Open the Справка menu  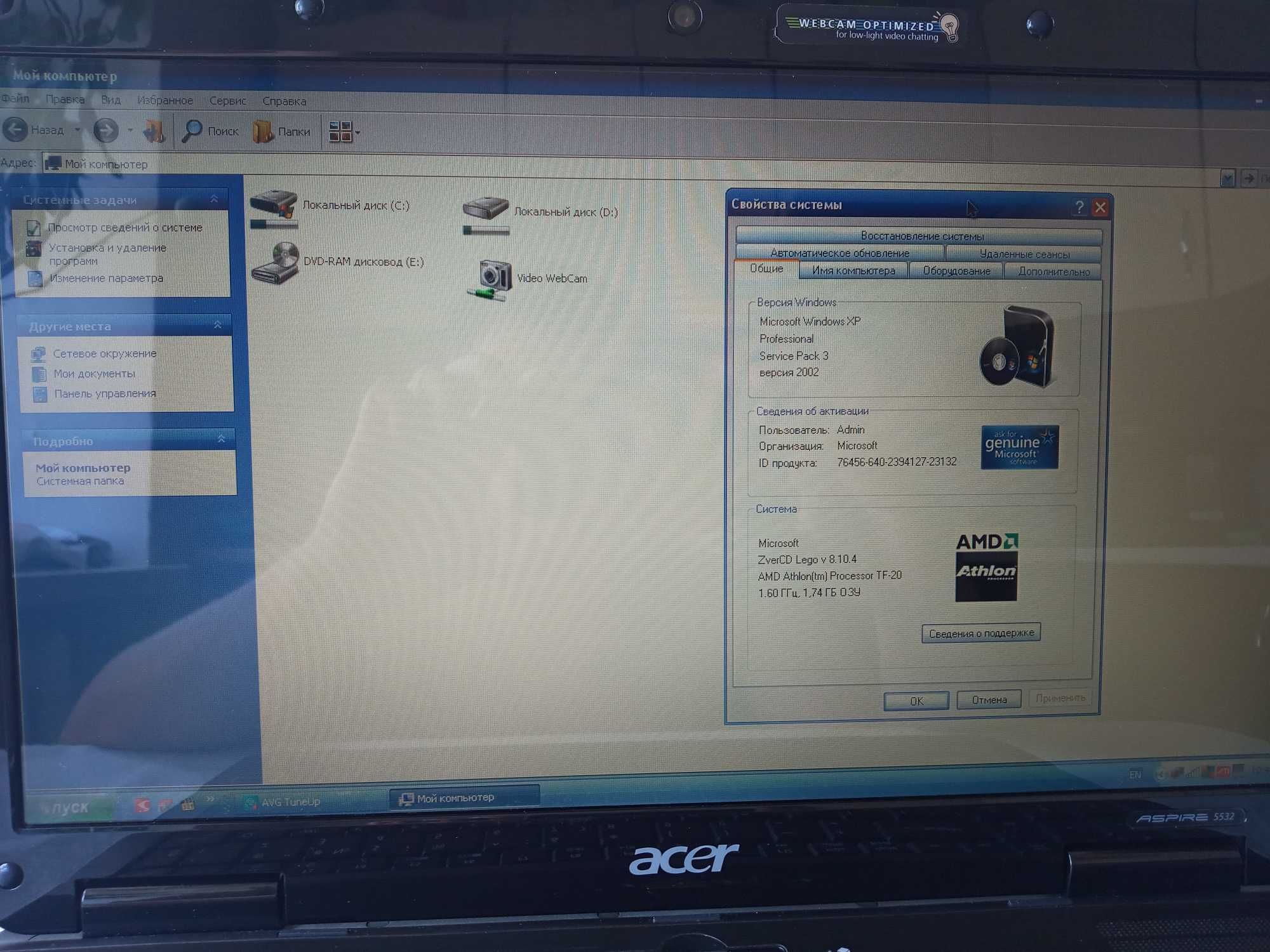[x=284, y=101]
